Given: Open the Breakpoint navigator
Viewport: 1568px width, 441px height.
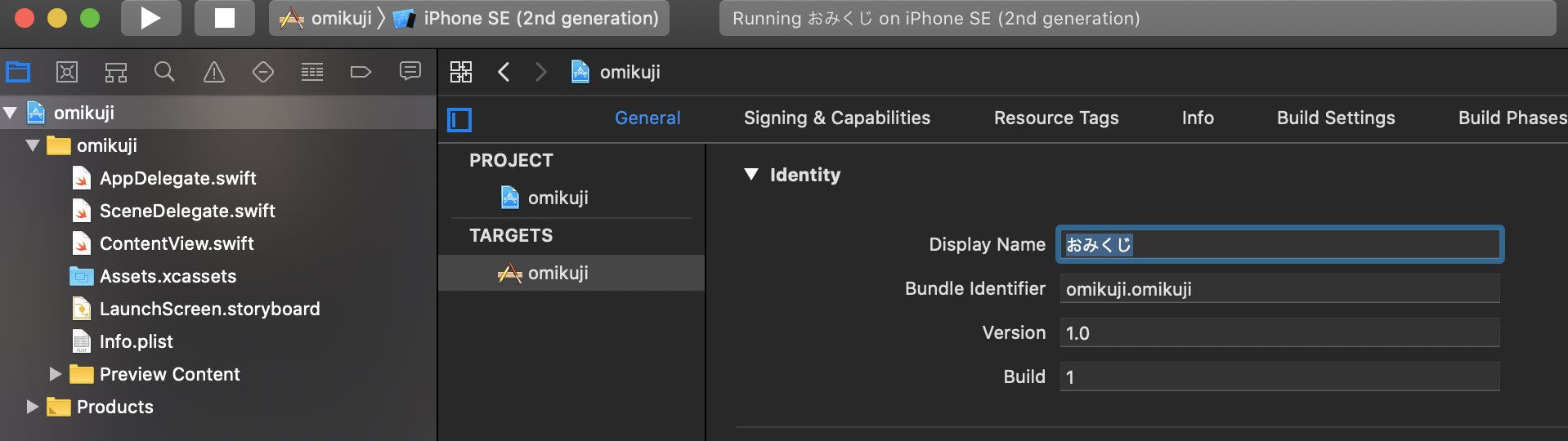Looking at the screenshot, I should [361, 72].
